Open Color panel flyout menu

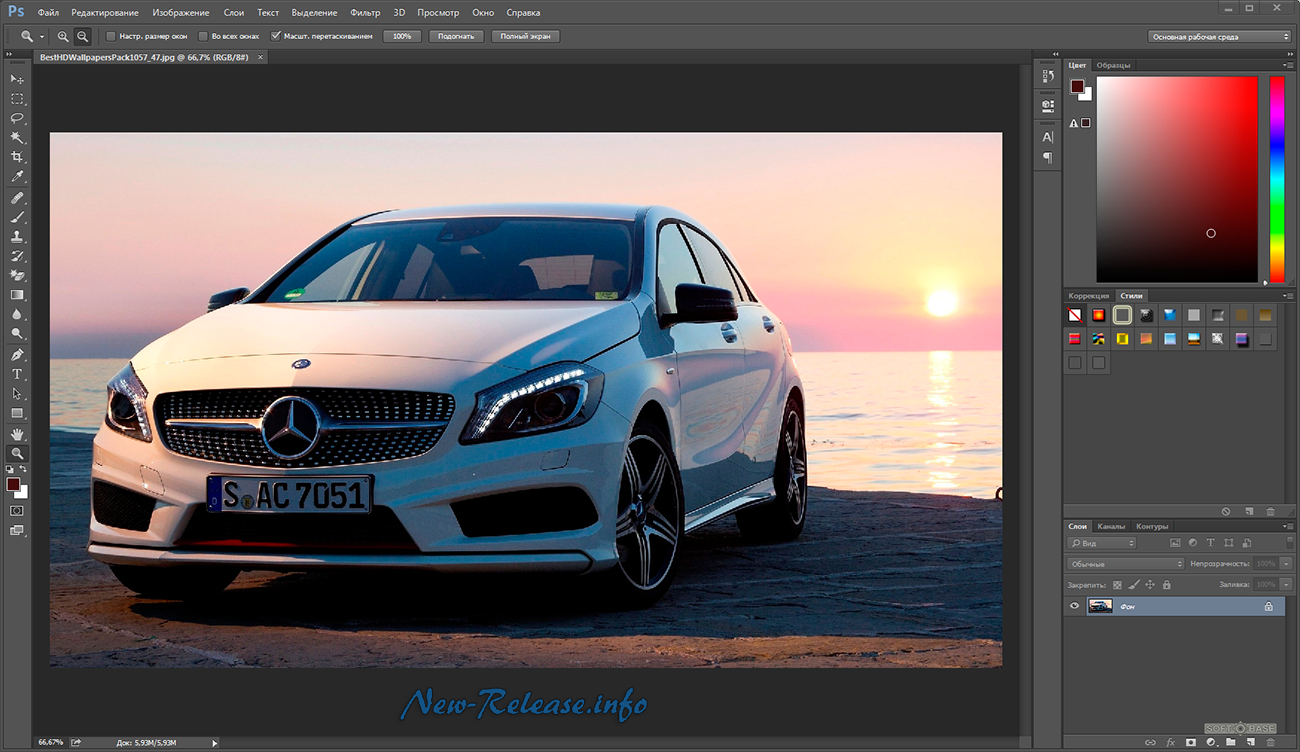tap(1288, 65)
